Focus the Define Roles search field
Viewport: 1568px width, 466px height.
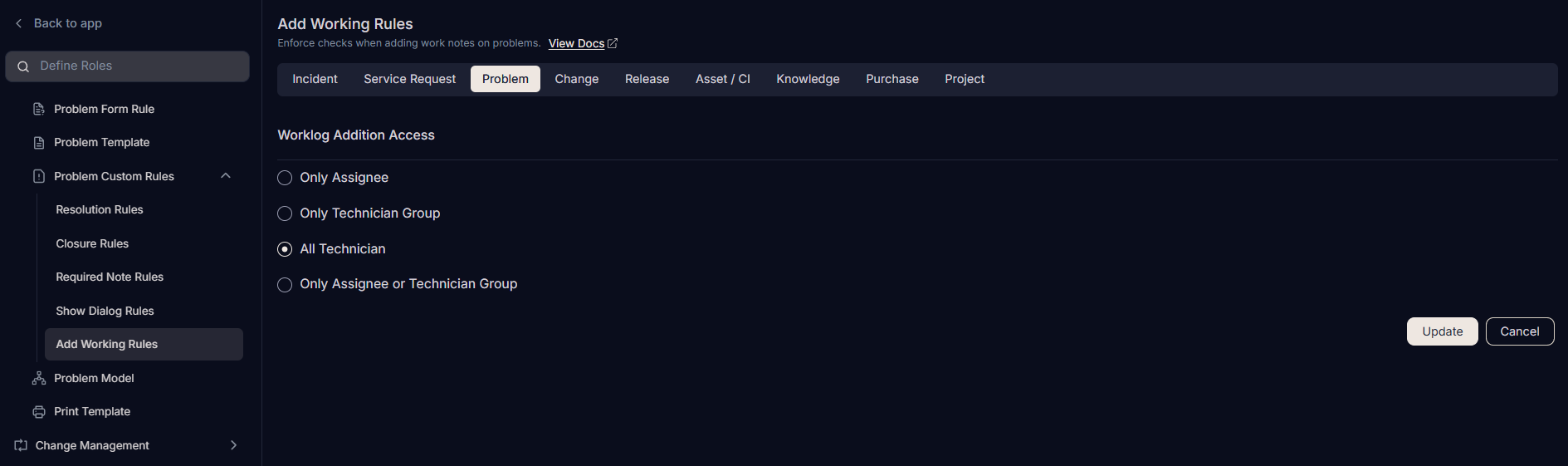tap(127, 66)
